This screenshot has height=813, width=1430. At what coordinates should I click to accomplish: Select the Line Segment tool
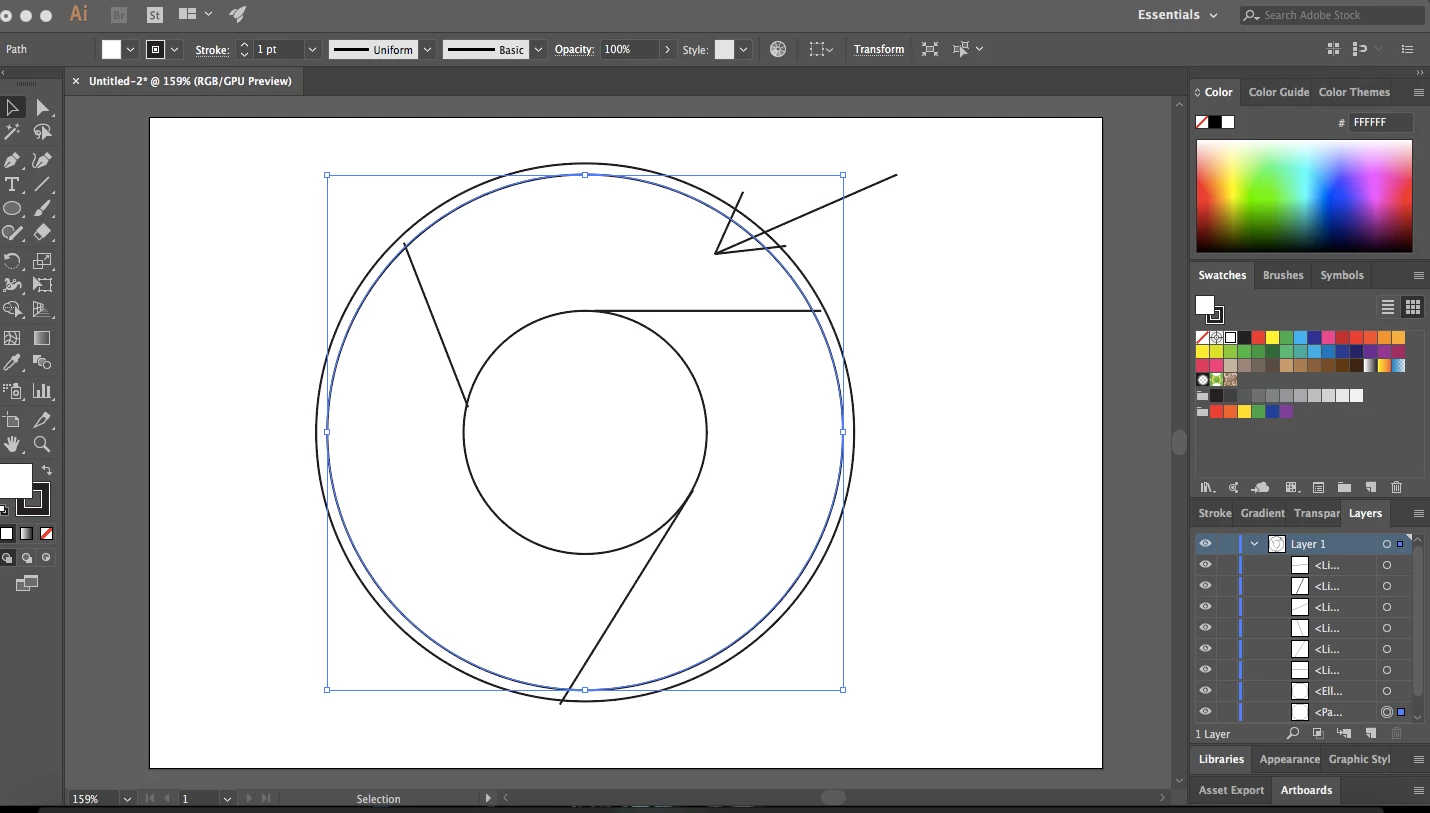pyautogui.click(x=43, y=185)
